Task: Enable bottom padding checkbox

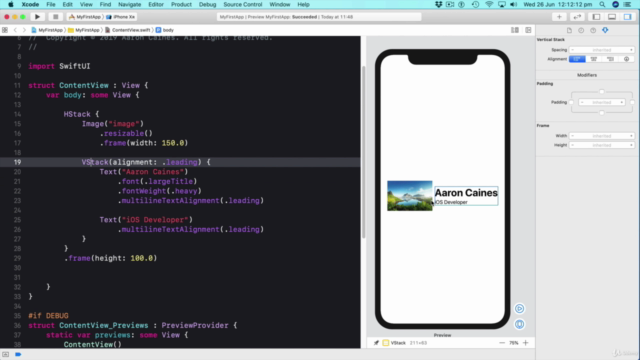Action: (x=602, y=113)
